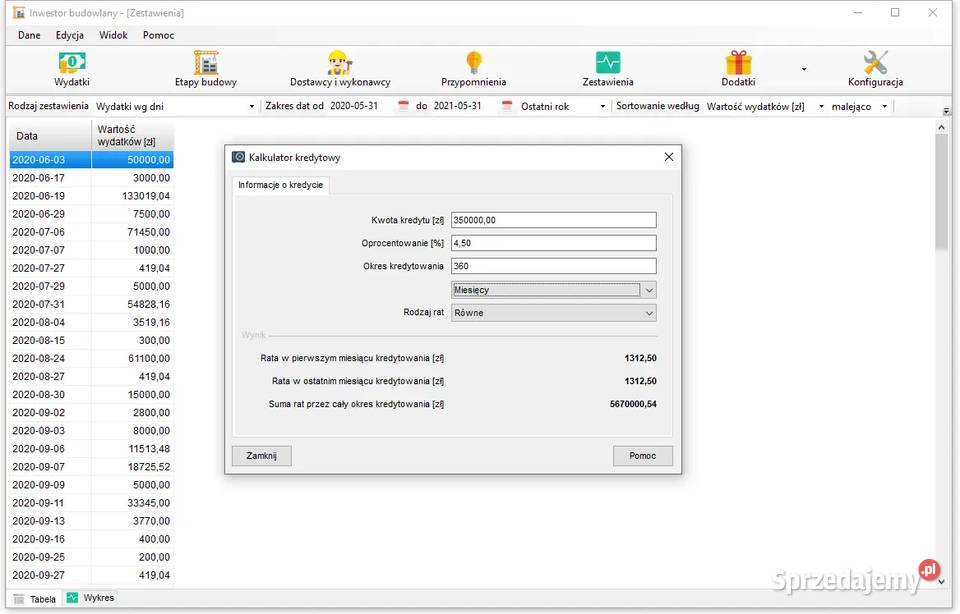The height and width of the screenshot is (614, 960).
Task: Open the Miesięcy period unit dropdown
Action: tap(649, 290)
